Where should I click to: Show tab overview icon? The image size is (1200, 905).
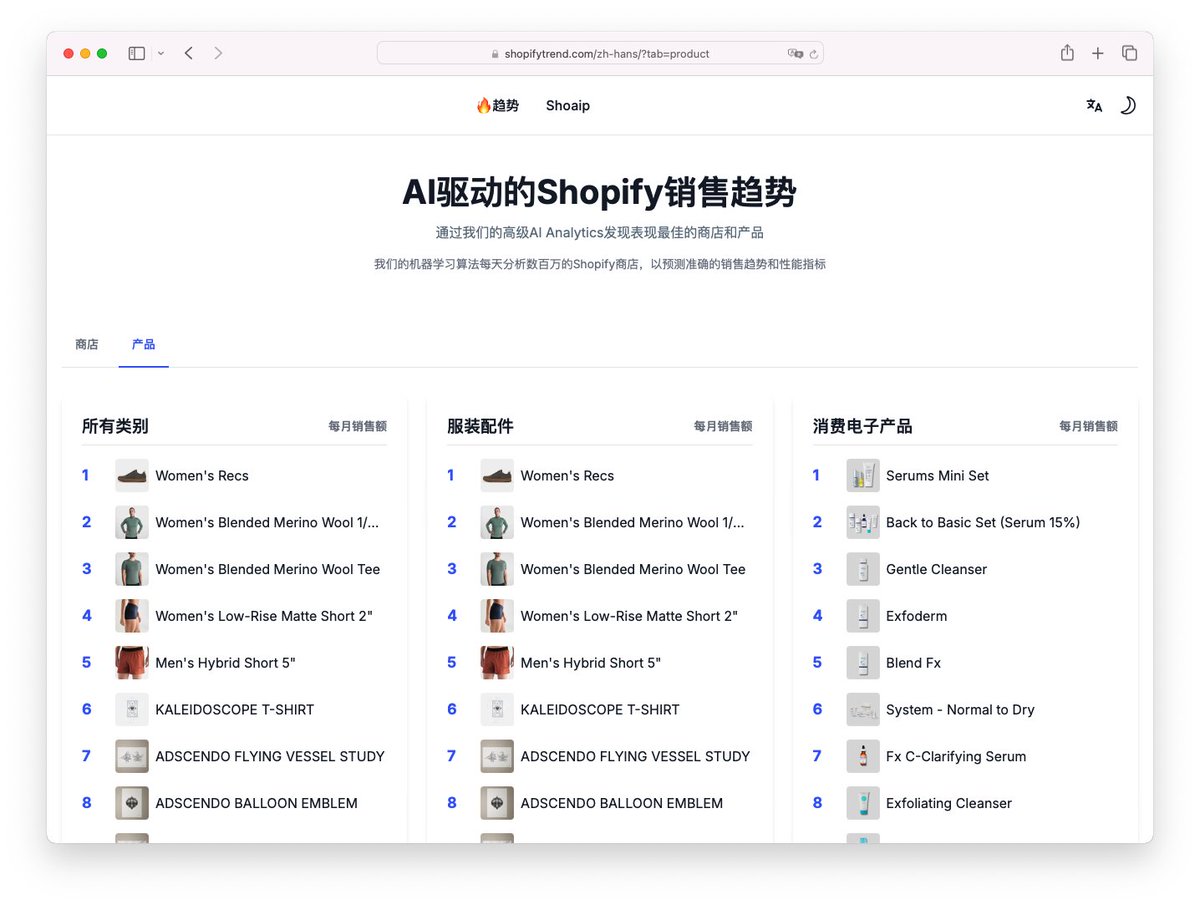[1129, 53]
